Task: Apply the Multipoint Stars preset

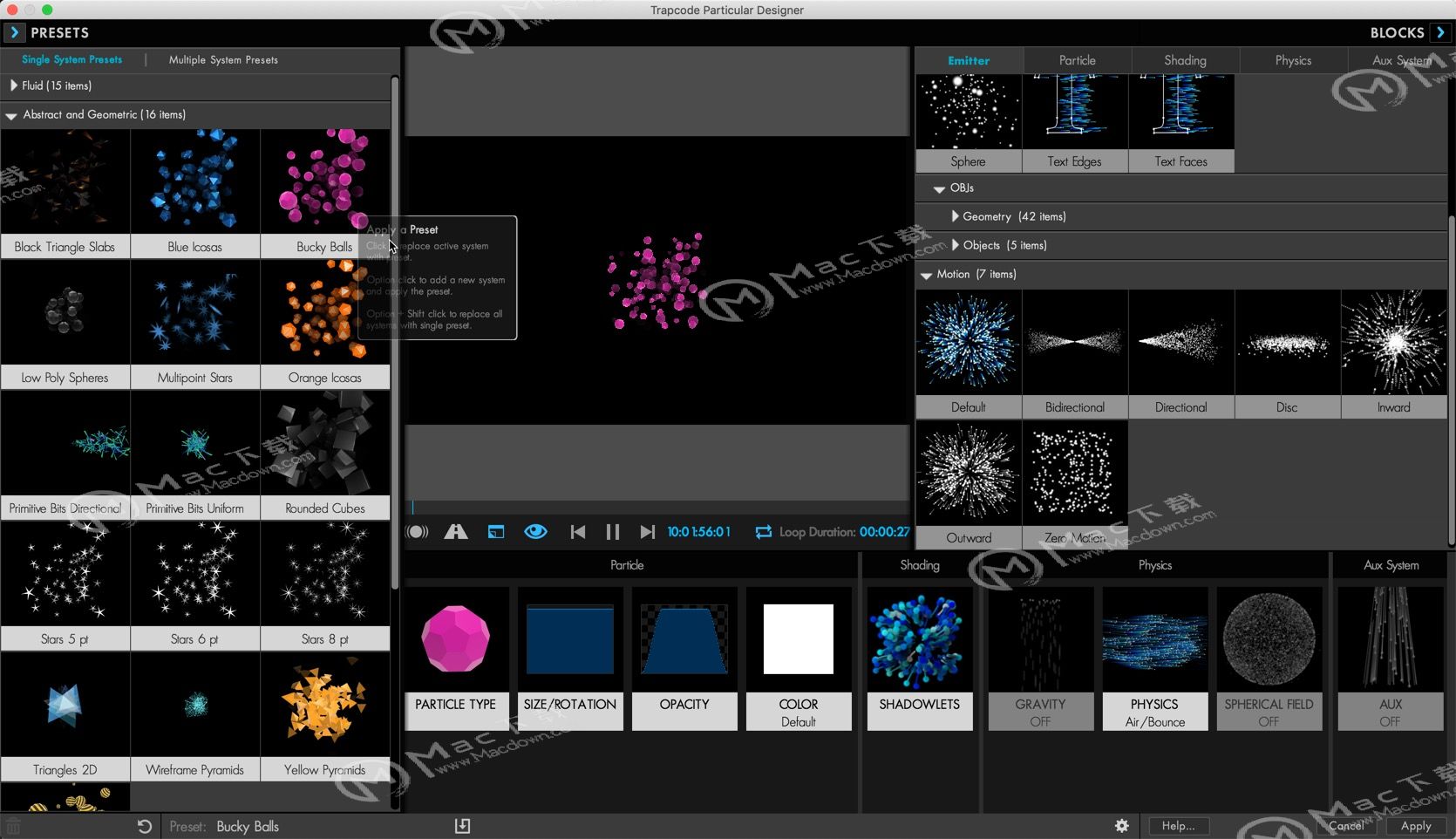Action: pos(195,324)
